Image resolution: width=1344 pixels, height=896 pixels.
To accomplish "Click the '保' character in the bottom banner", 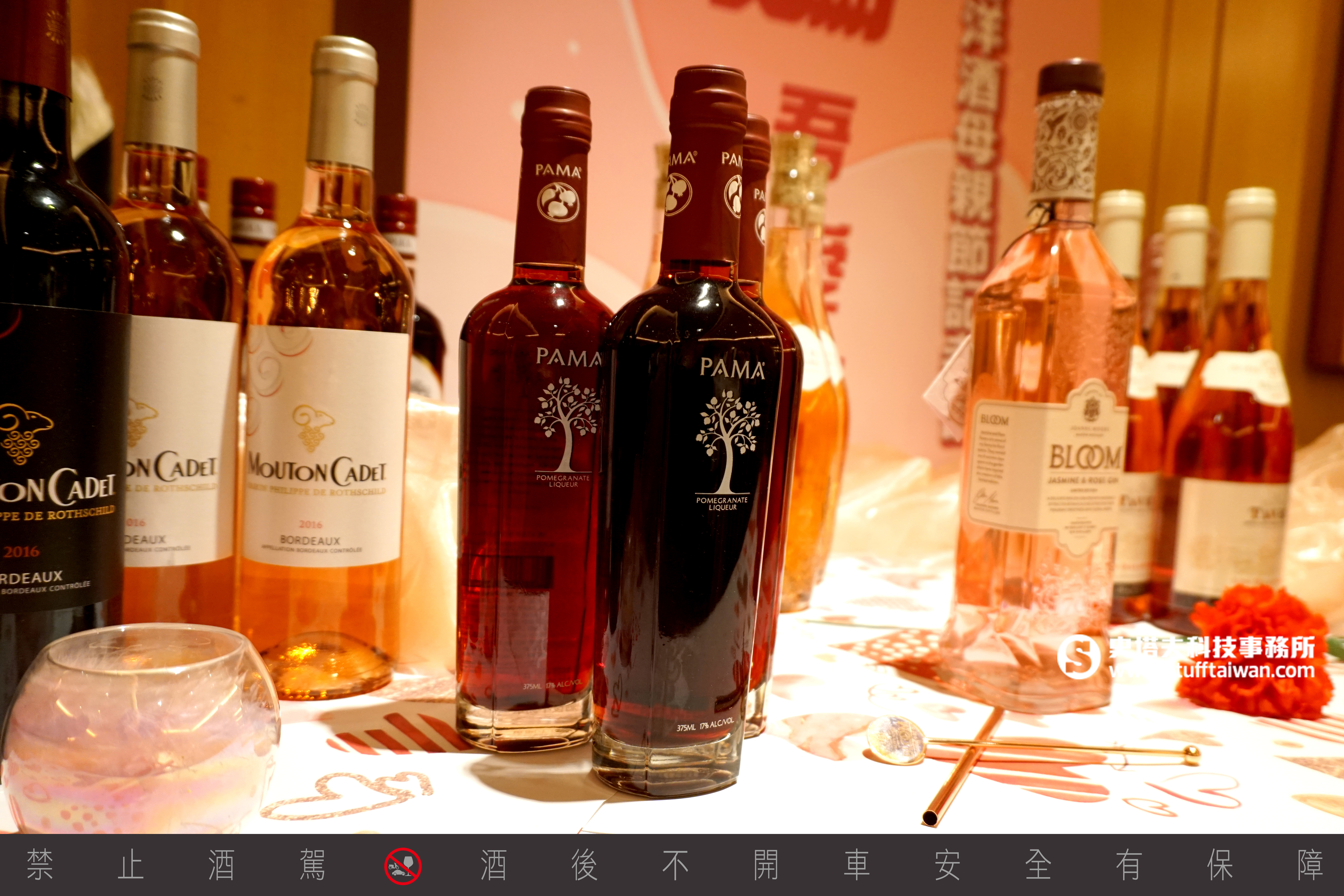I will tap(1220, 865).
